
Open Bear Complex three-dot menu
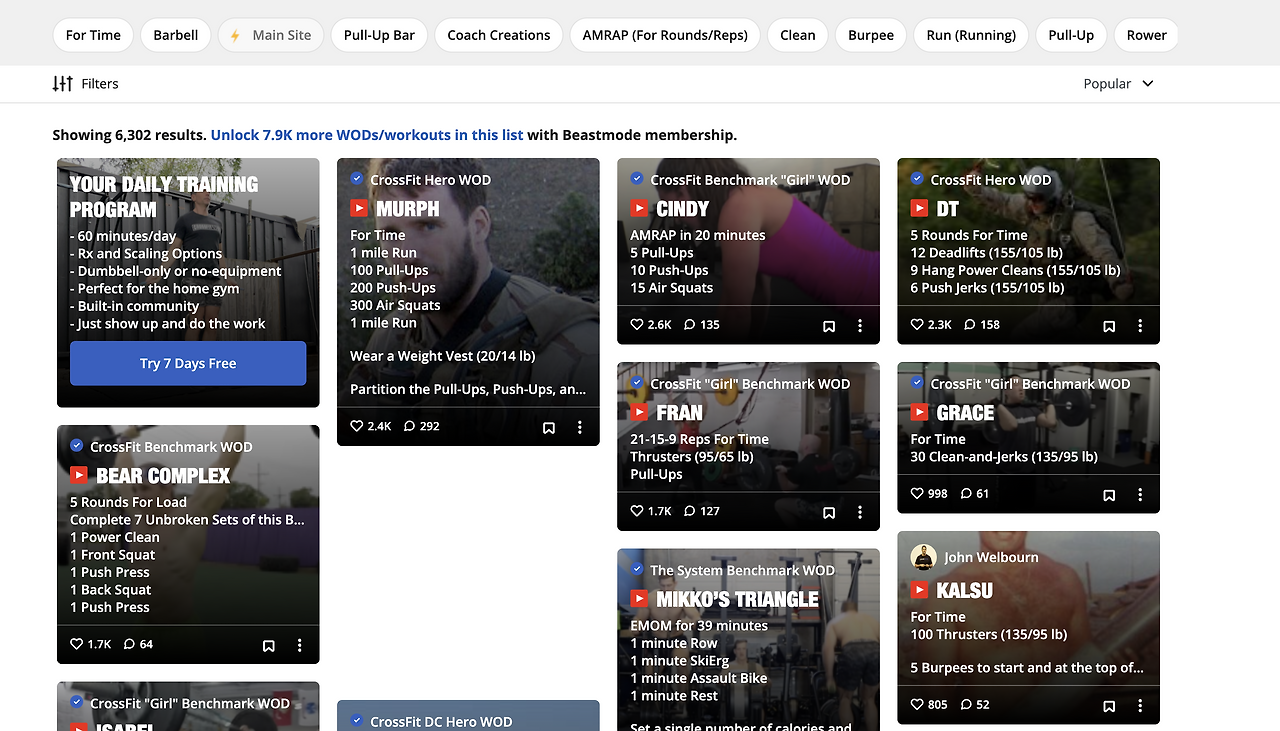tap(300, 646)
